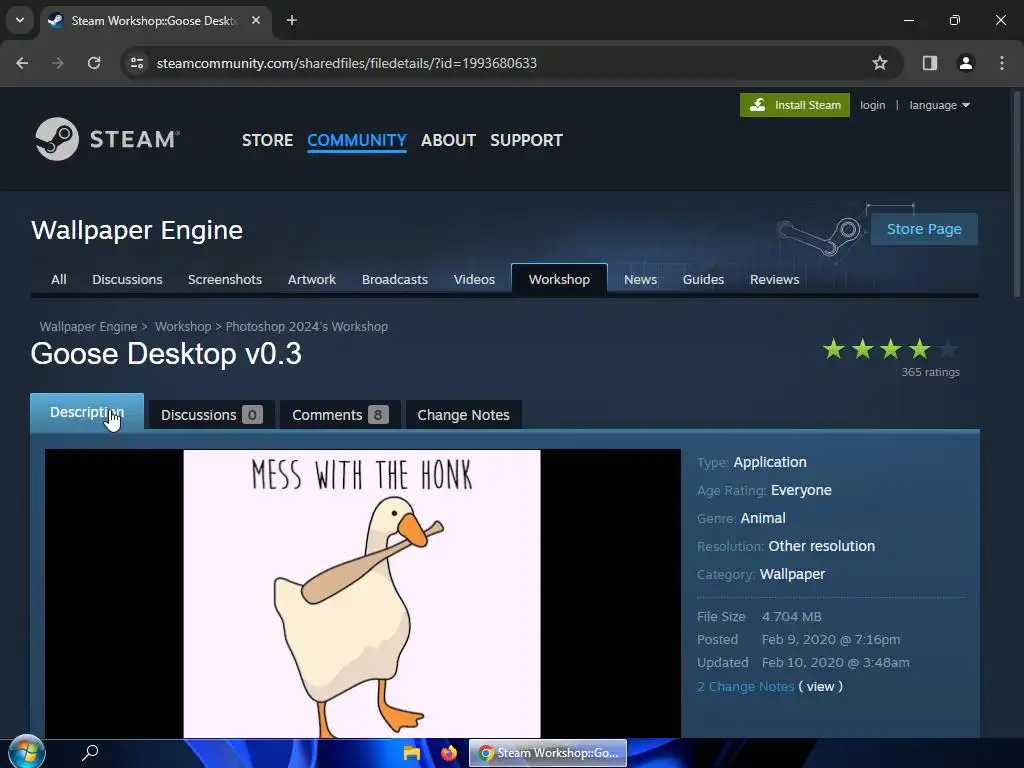Screen dimensions: 1024x768
Task: Expand the language dropdown
Action: (939, 105)
